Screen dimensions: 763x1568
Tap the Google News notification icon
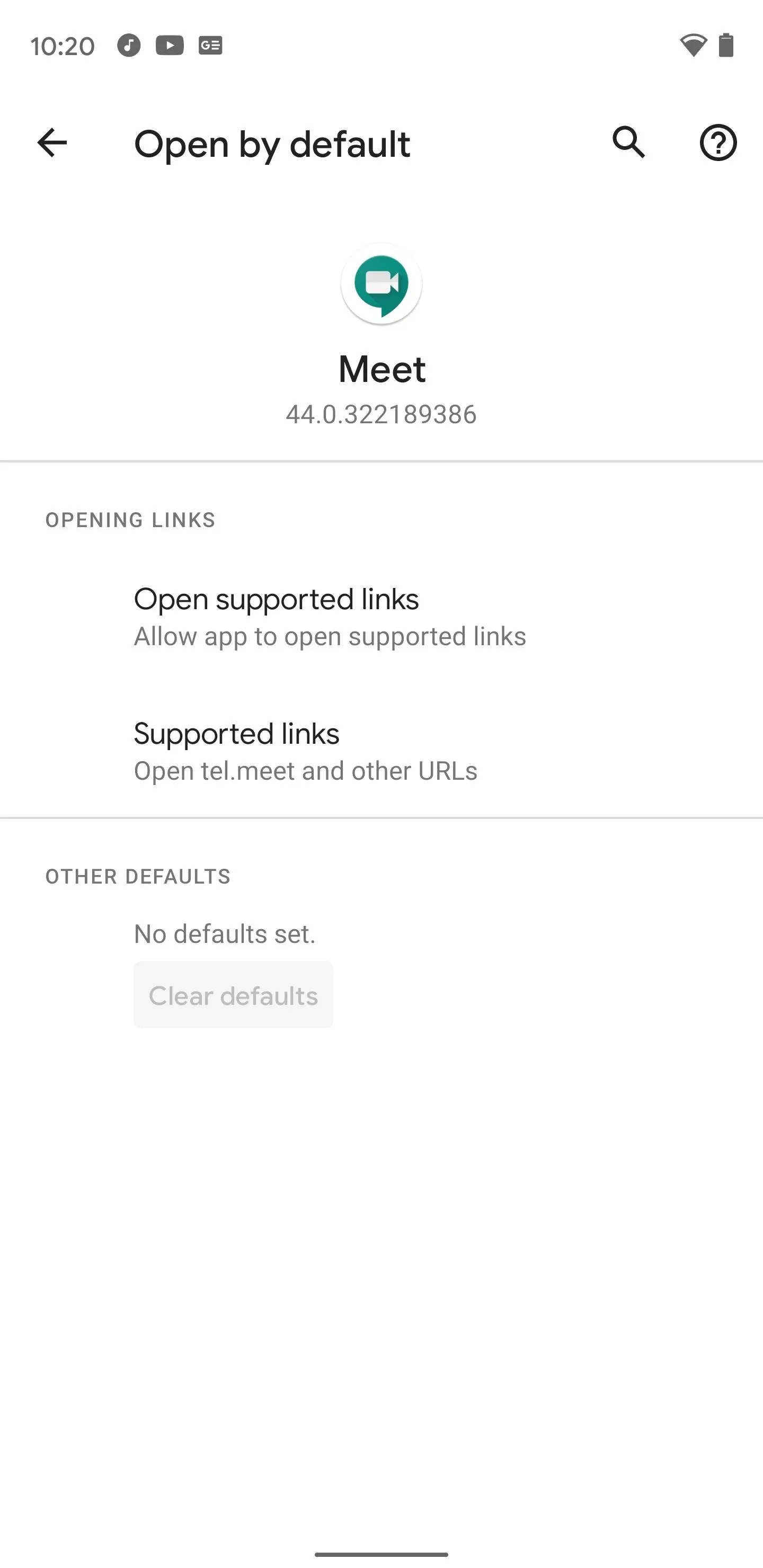click(x=210, y=45)
